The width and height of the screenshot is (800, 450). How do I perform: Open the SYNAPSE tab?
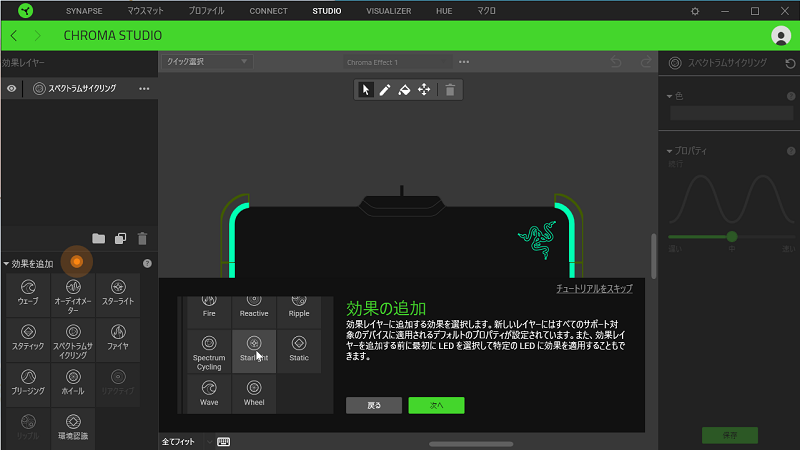84,11
